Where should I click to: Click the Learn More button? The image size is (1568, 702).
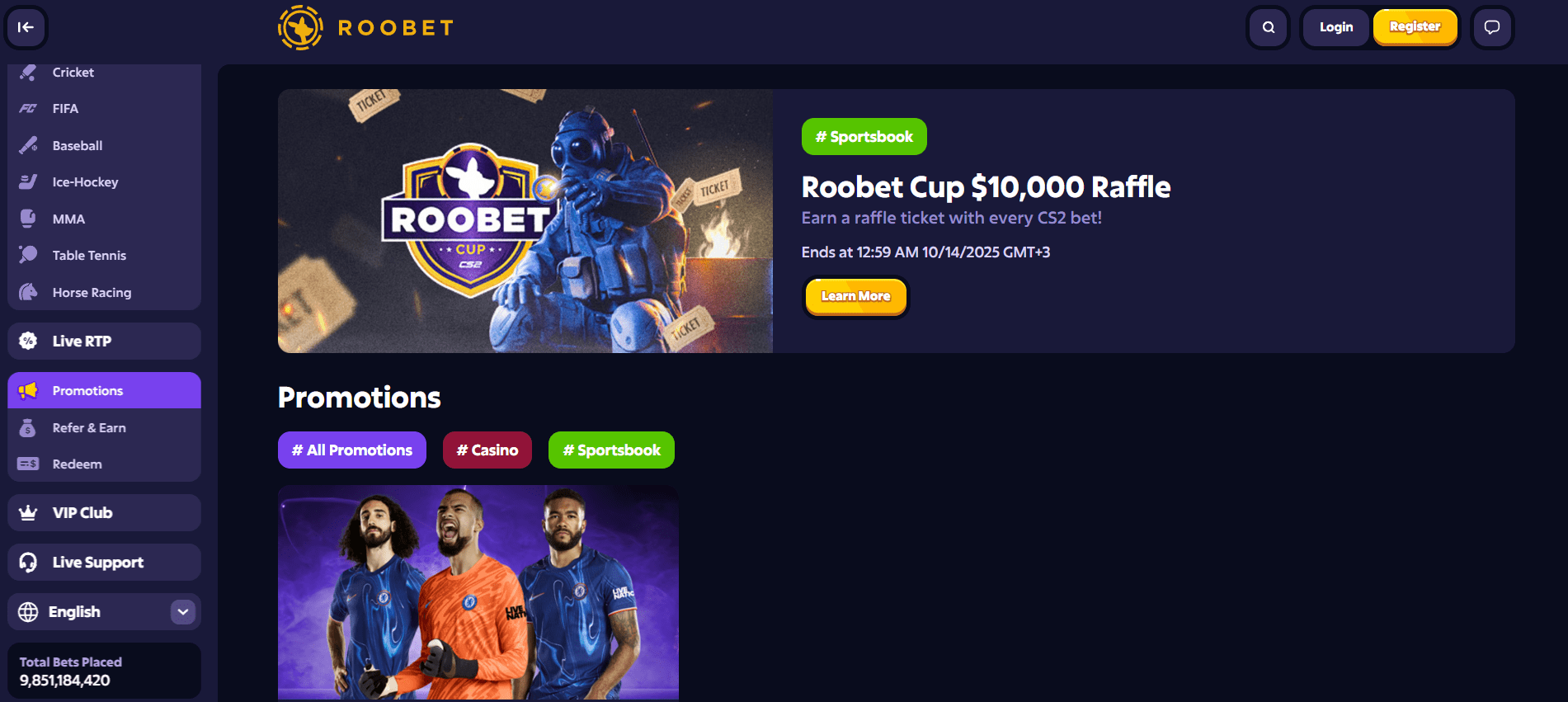[x=856, y=296]
